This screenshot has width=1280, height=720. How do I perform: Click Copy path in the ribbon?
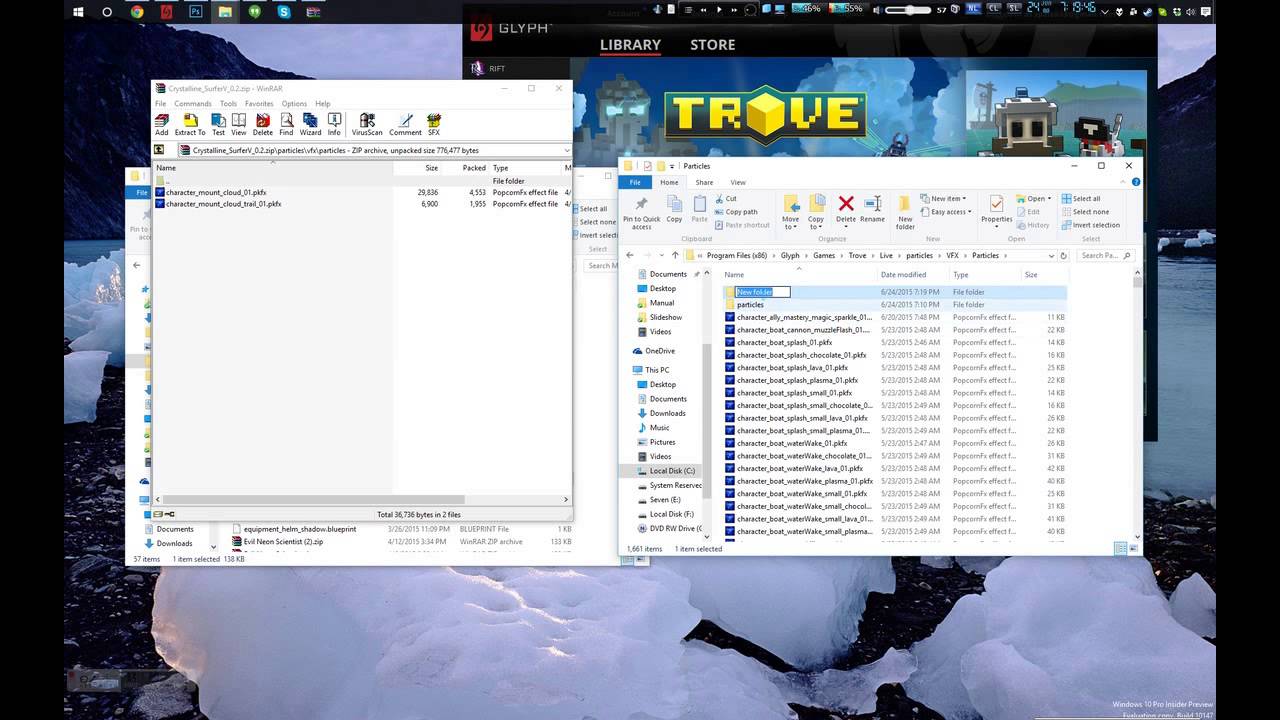point(736,212)
